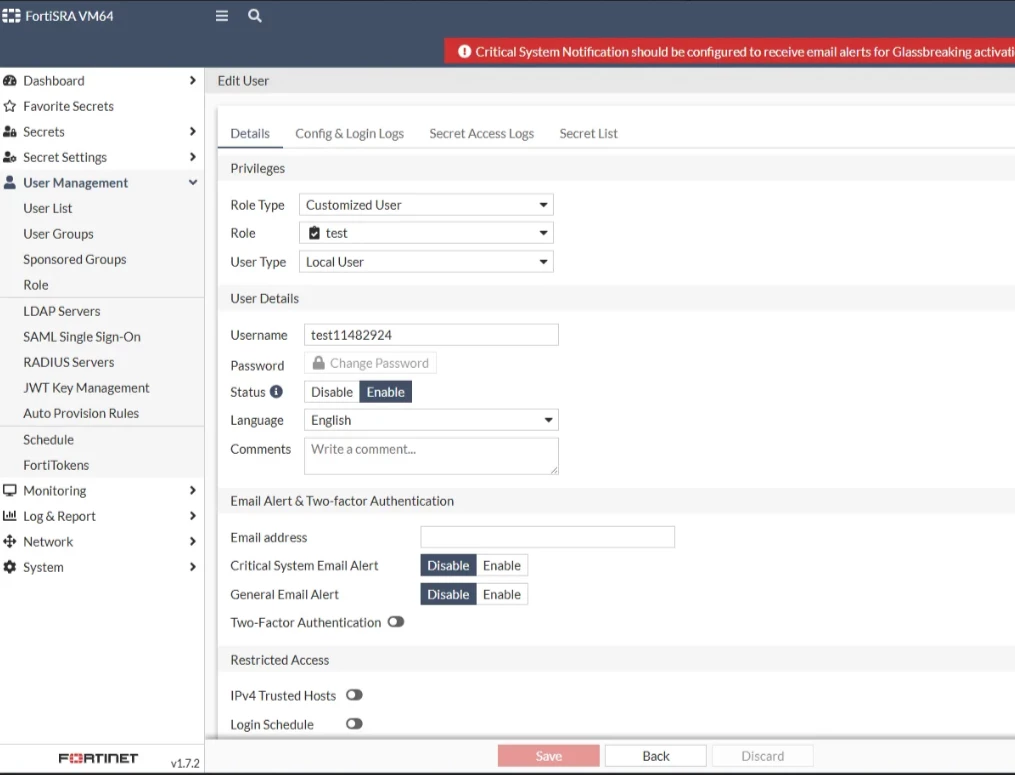Viewport: 1015px width, 775px height.
Task: Click the Network arrows icon
Action: [x=10, y=541]
